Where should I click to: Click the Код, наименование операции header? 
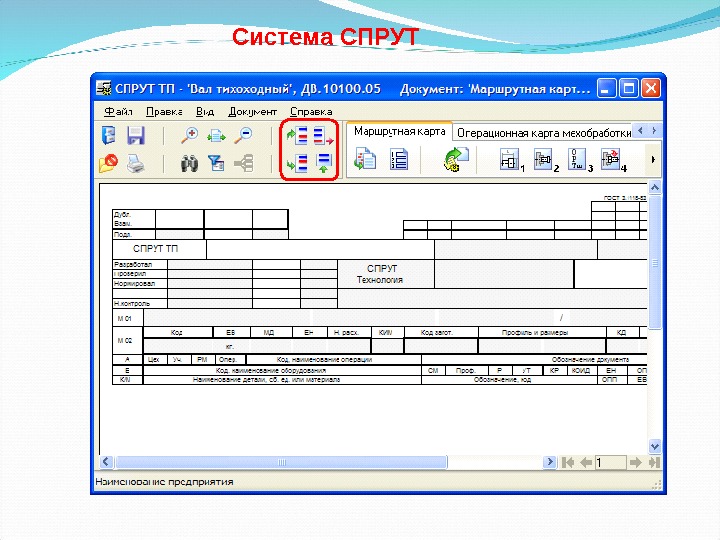click(x=334, y=360)
